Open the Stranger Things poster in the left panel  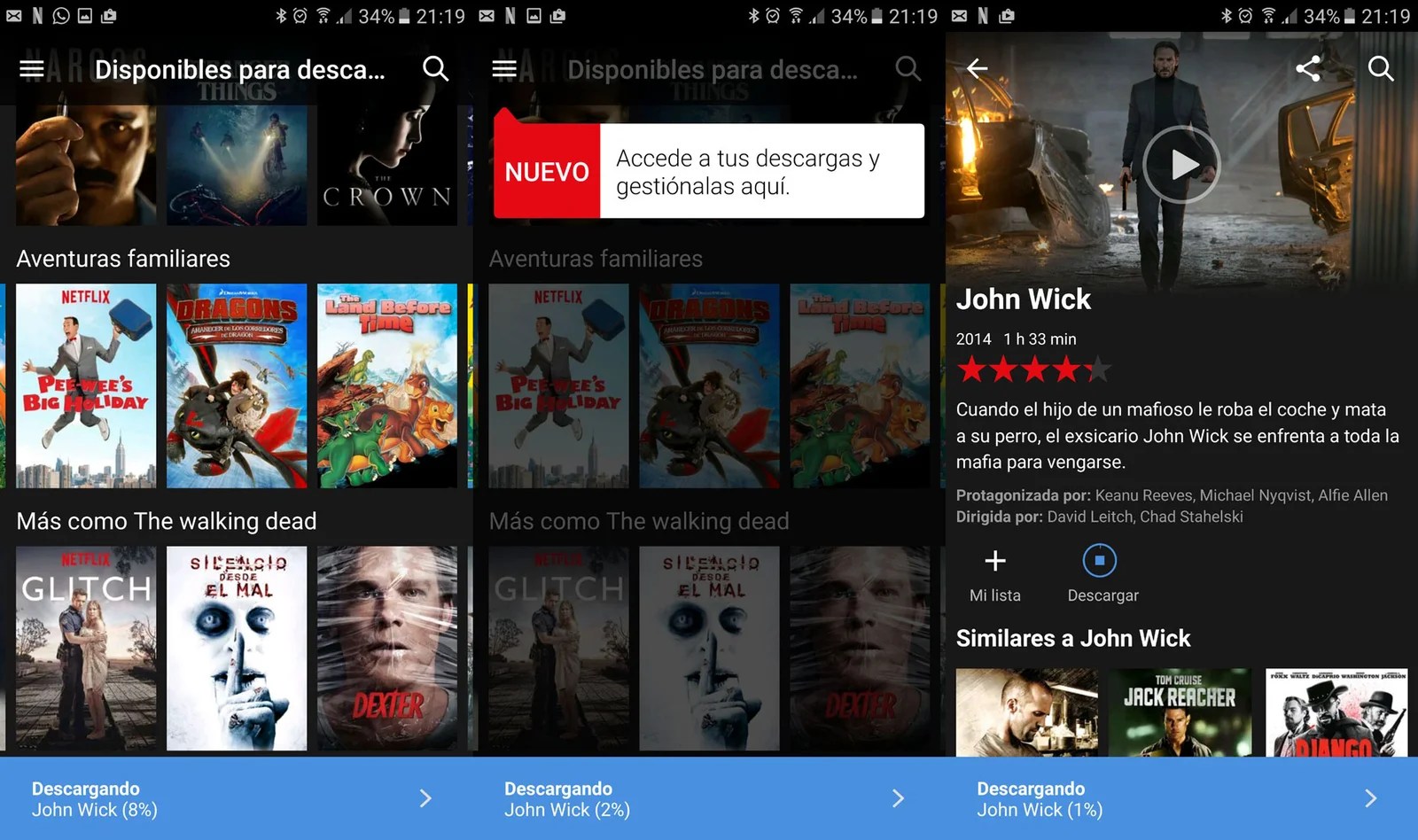tap(237, 165)
